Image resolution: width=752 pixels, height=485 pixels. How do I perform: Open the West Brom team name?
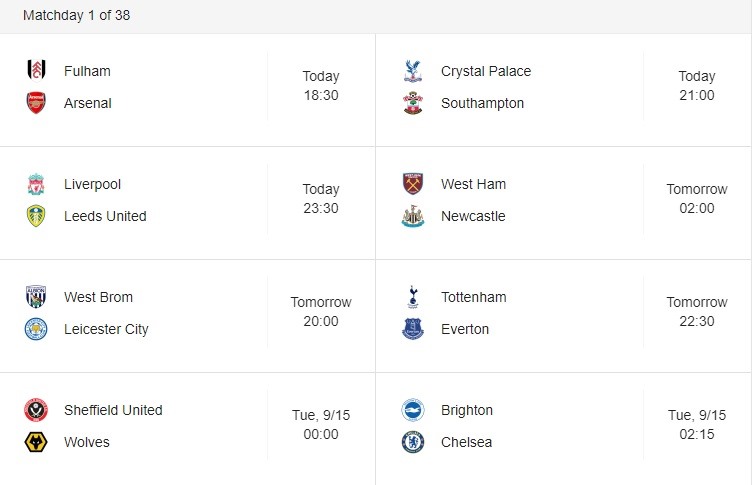pyautogui.click(x=98, y=297)
